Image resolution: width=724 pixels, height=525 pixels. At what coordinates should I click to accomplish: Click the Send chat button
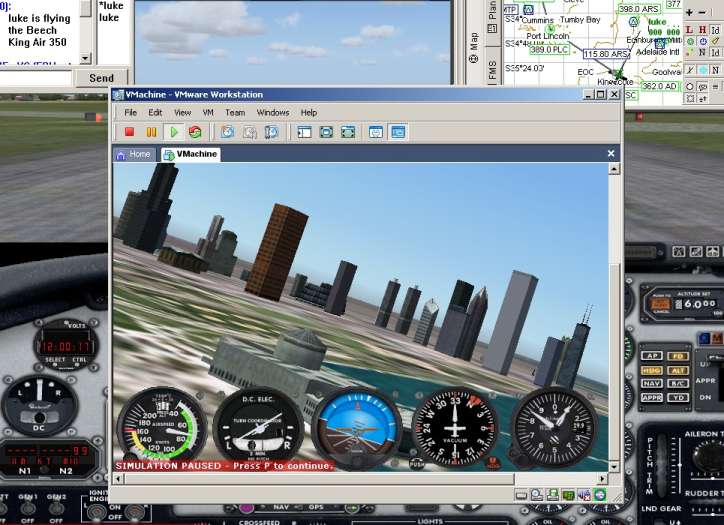[x=101, y=78]
